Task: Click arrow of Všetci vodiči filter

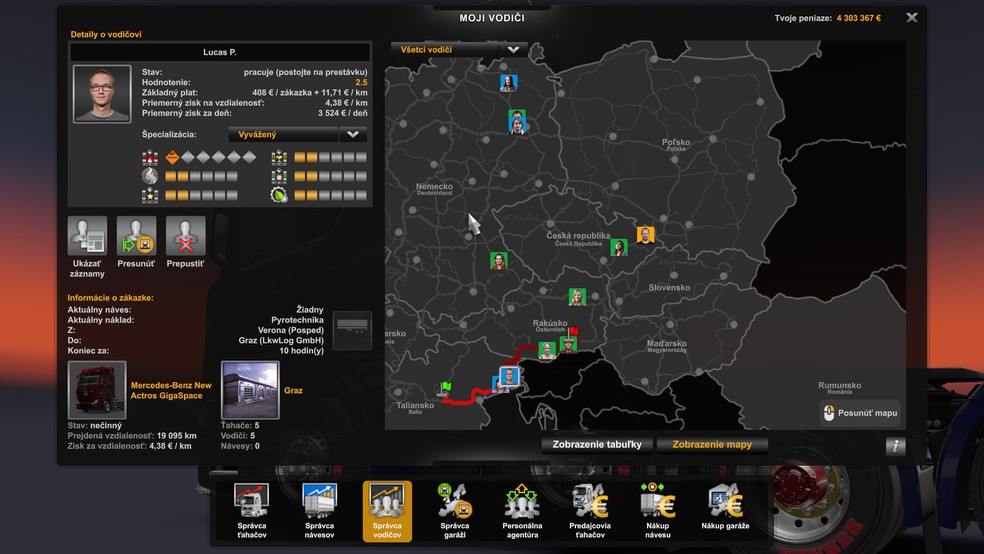Action: (x=513, y=50)
